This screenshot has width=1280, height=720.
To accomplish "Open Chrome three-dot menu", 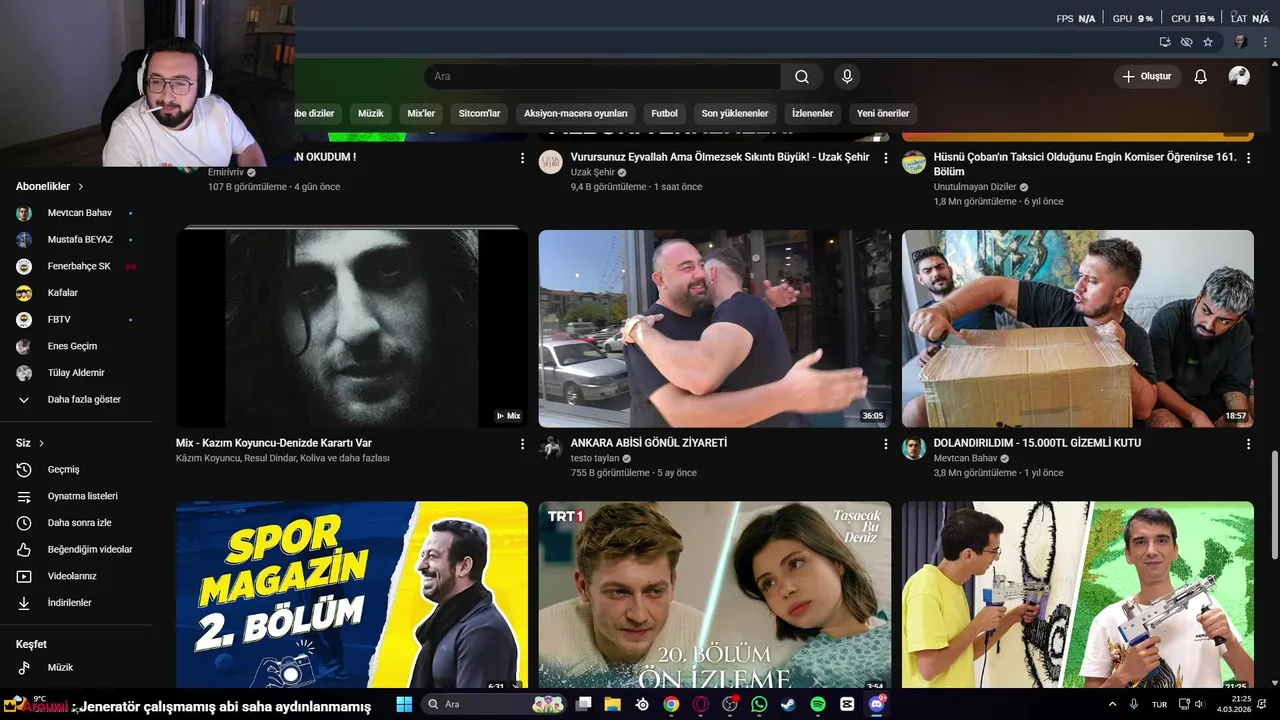I will click(x=1266, y=42).
